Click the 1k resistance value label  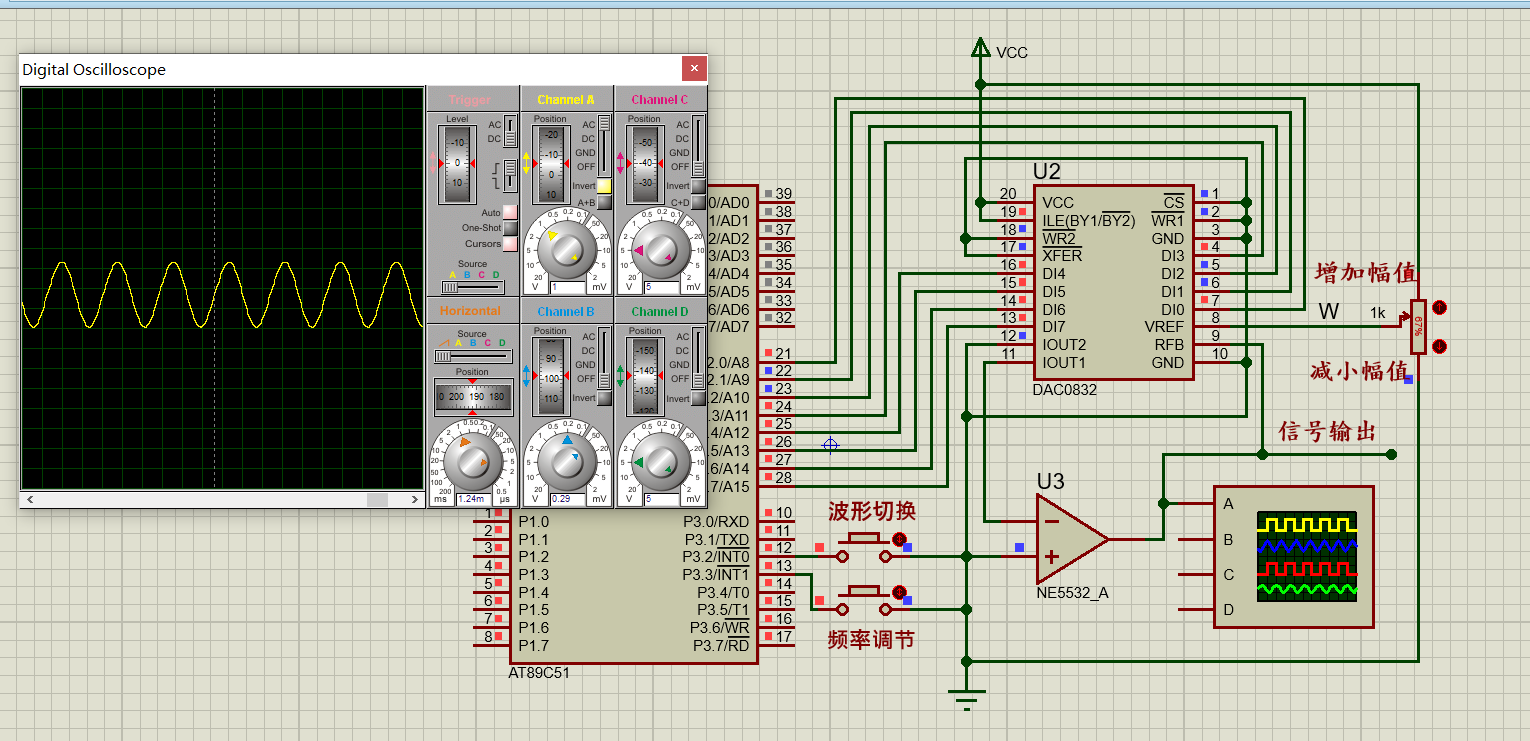coord(1378,313)
